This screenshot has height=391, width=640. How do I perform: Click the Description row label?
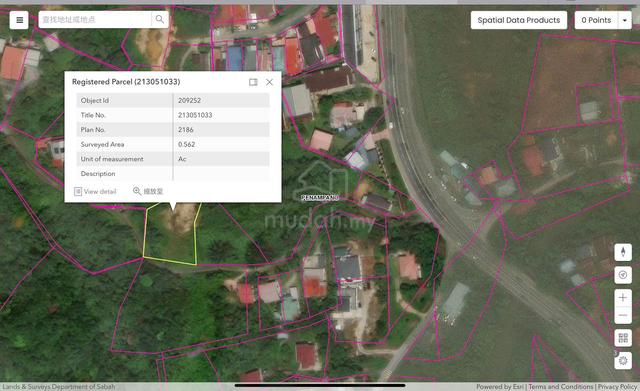[98, 174]
